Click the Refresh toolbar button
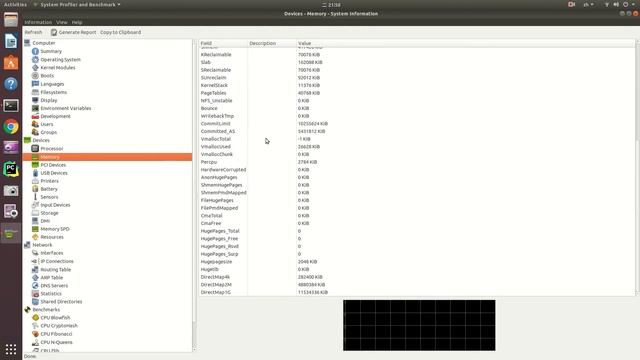Screen dimensions: 640x360 coord(33,32)
